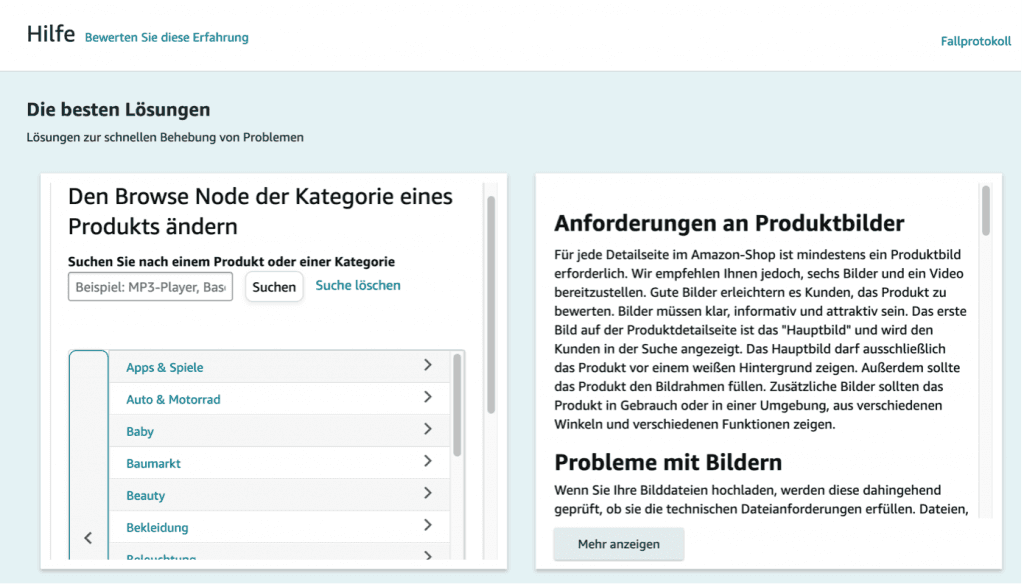Open the Fallprotokoll link
Image resolution: width=1024 pixels, height=587 pixels.
point(975,42)
